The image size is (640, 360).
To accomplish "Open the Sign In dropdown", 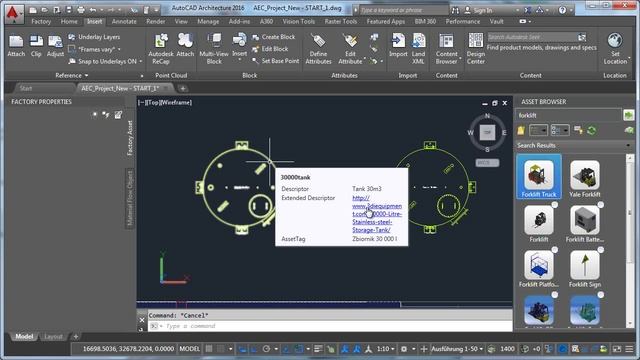I will pos(518,10).
